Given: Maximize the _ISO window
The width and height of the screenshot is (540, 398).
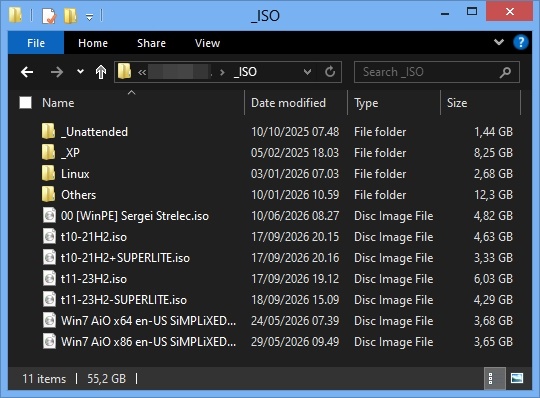Looking at the screenshot, I should (472, 12).
